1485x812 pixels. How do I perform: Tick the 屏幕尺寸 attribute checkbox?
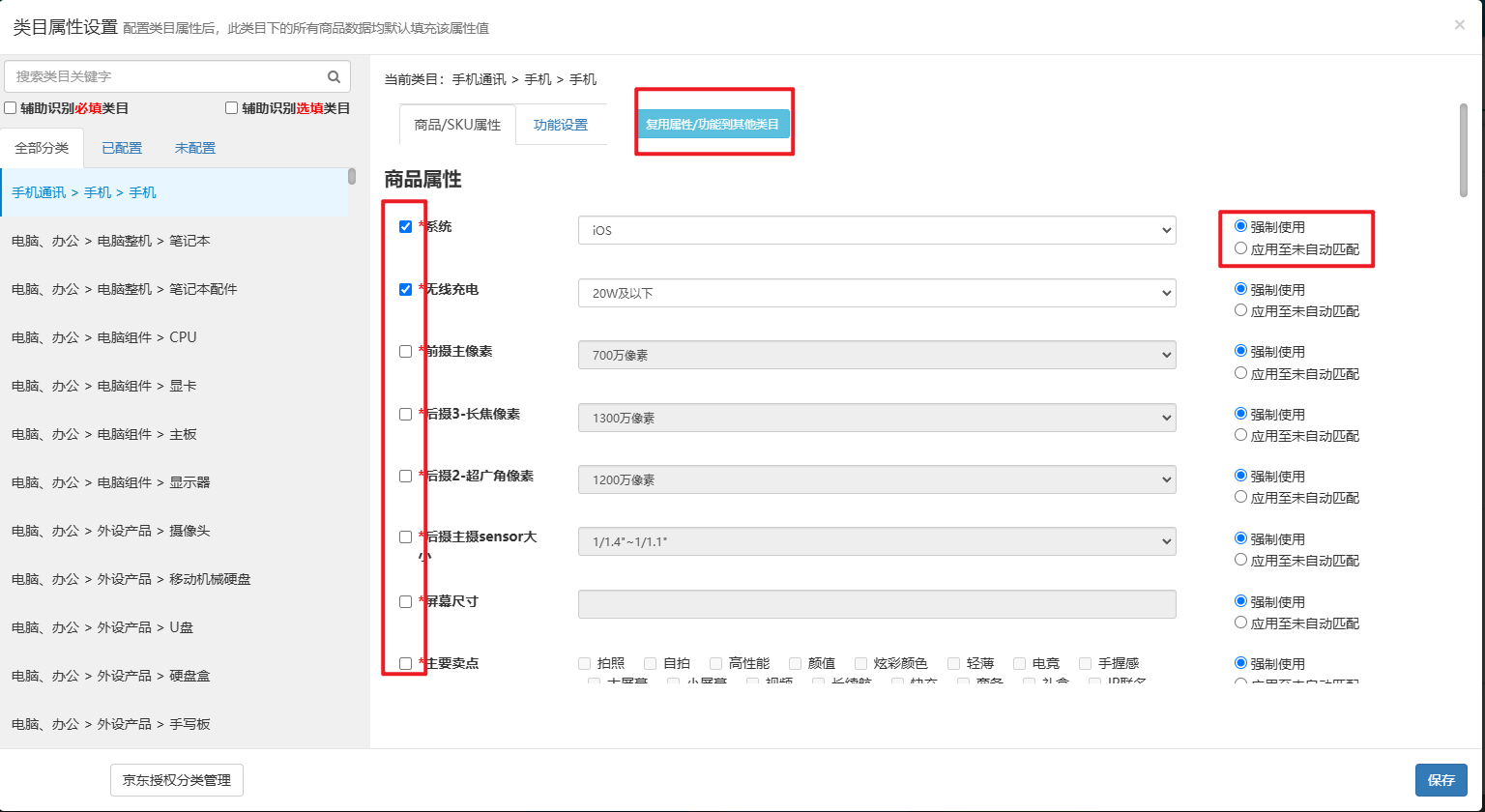[x=406, y=601]
